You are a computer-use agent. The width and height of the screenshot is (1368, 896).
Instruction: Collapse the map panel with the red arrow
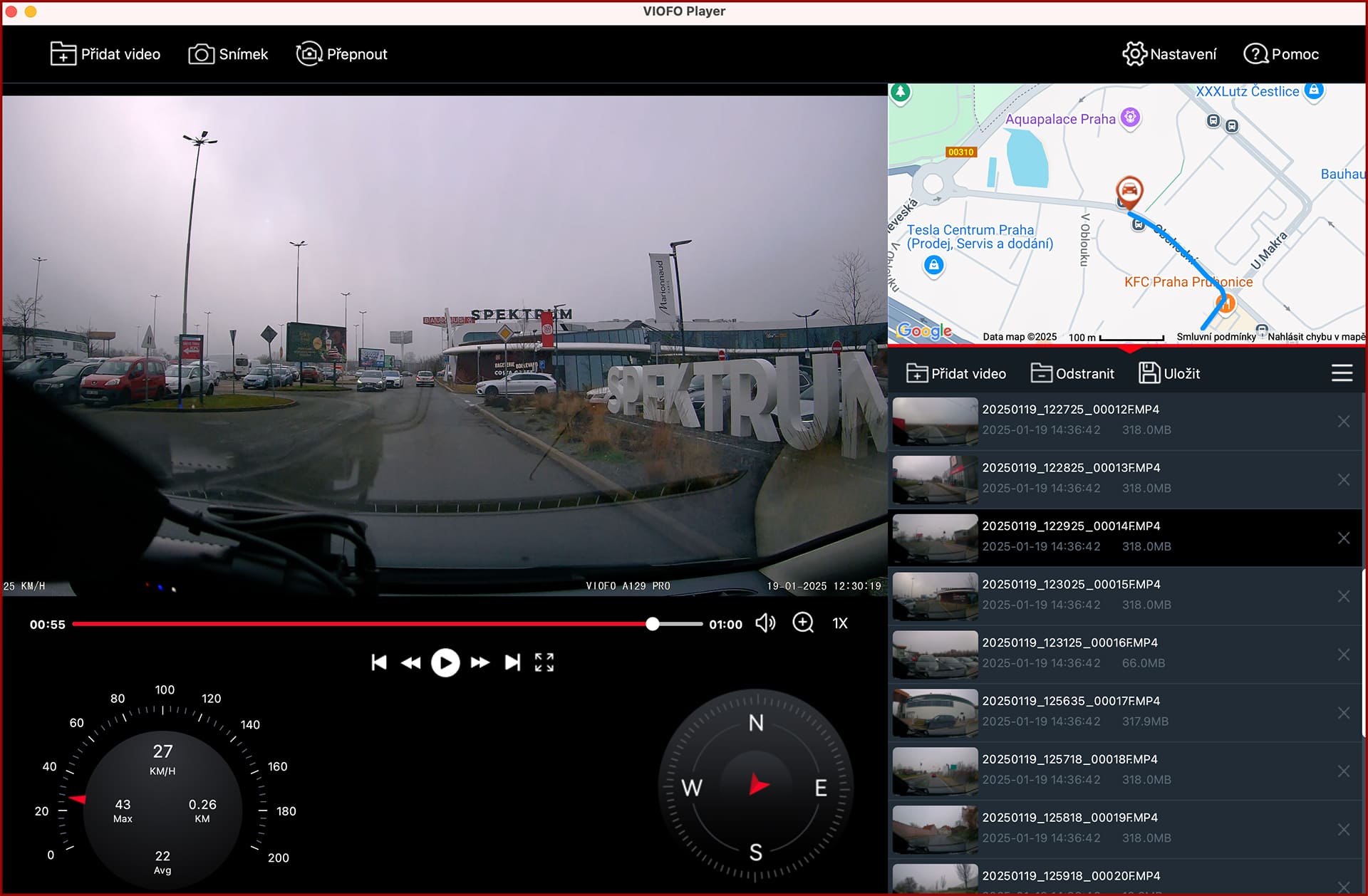tap(1129, 349)
